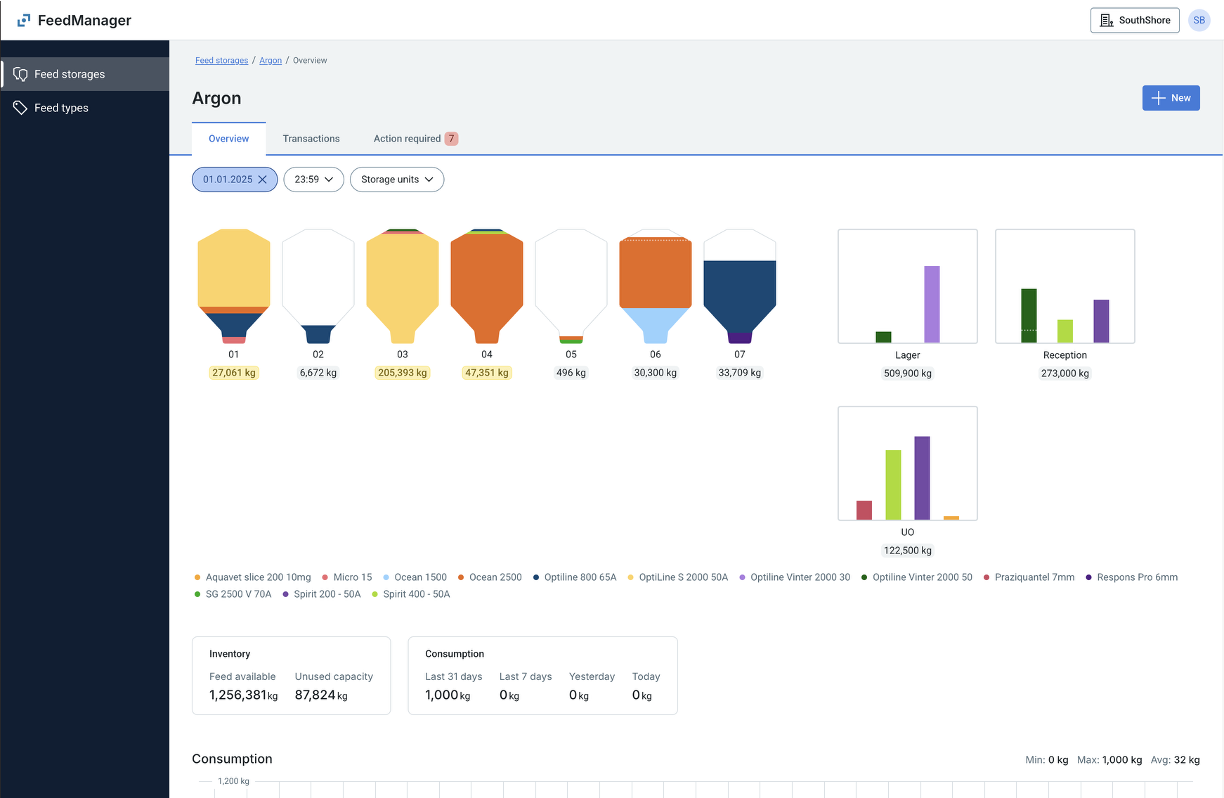Click silo 01 icon

234,285
